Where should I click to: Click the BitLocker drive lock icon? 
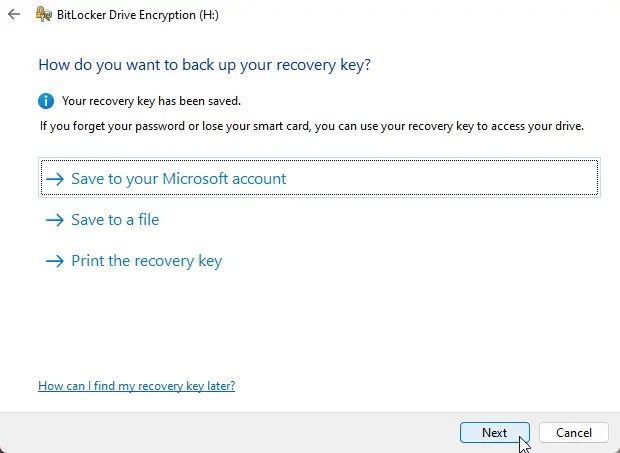pyautogui.click(x=44, y=15)
